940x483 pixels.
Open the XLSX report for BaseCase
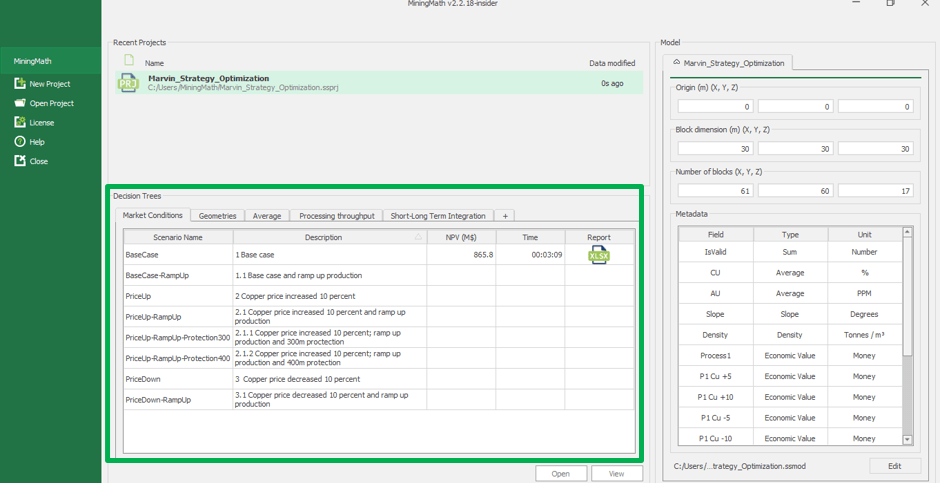pos(598,255)
